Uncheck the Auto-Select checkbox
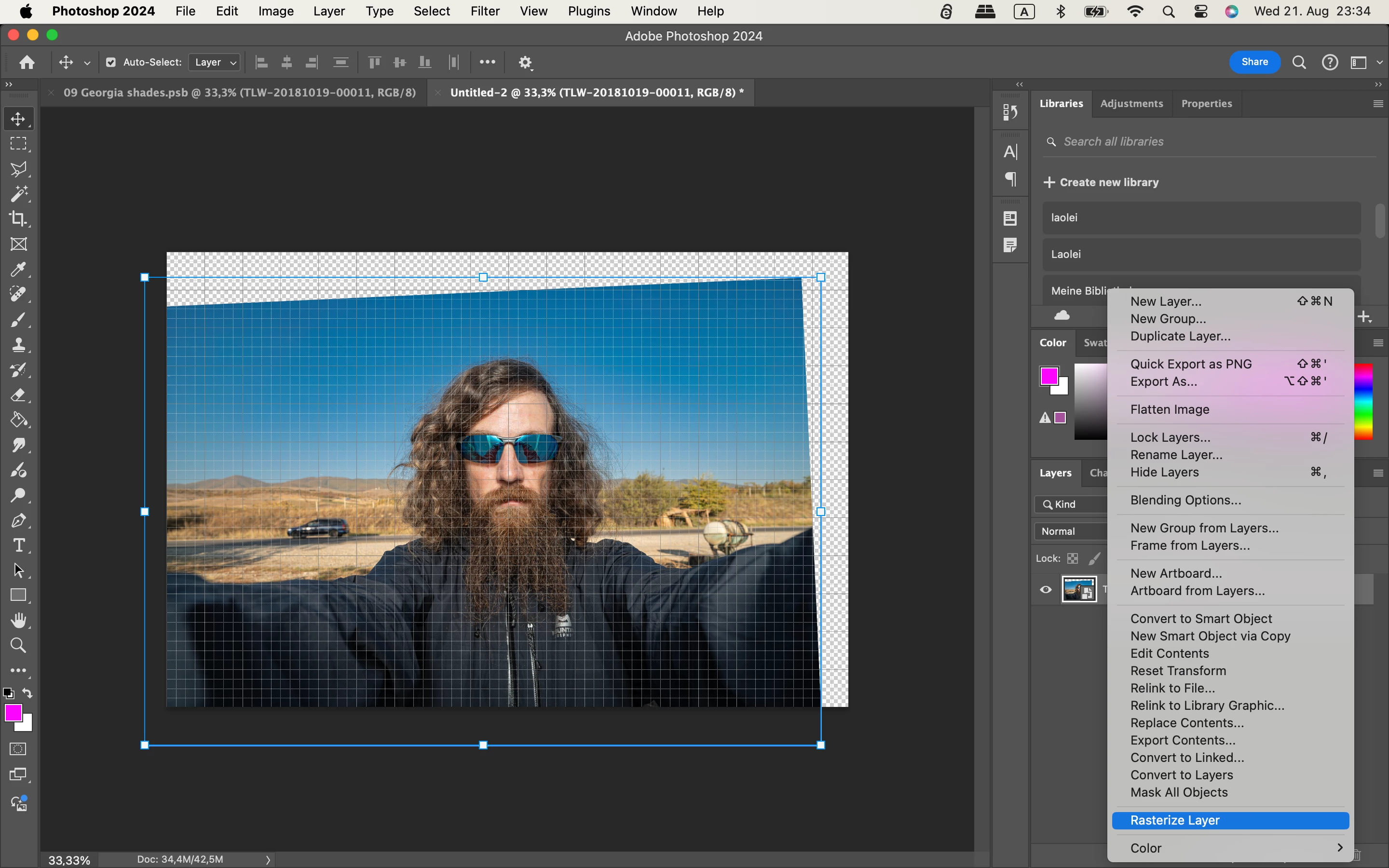 111,62
